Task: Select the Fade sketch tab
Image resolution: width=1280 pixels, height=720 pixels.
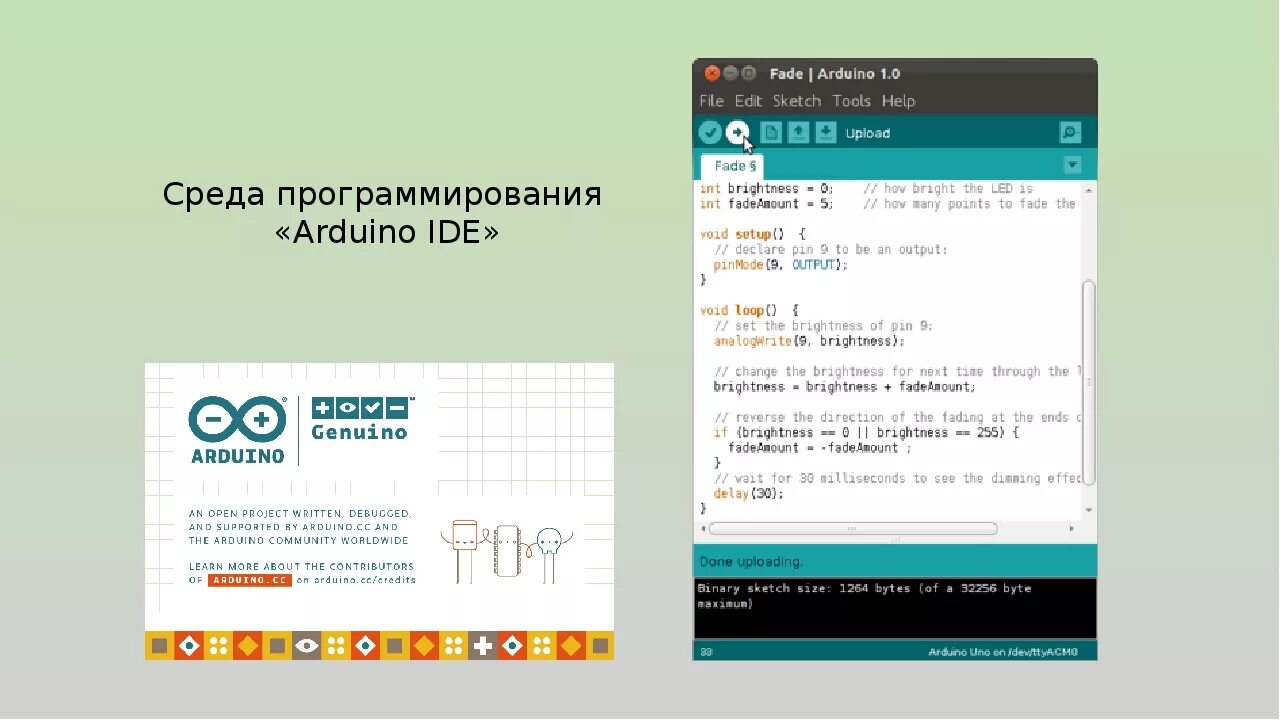Action: tap(733, 166)
